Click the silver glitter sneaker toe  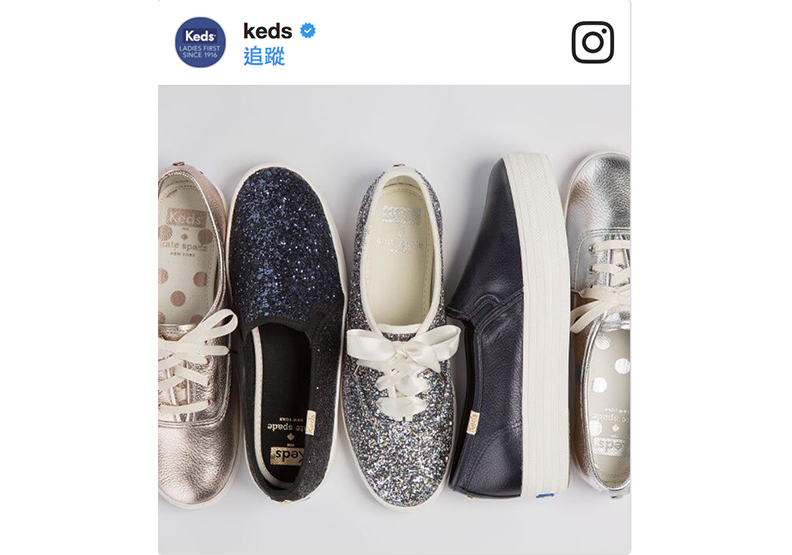click(398, 455)
